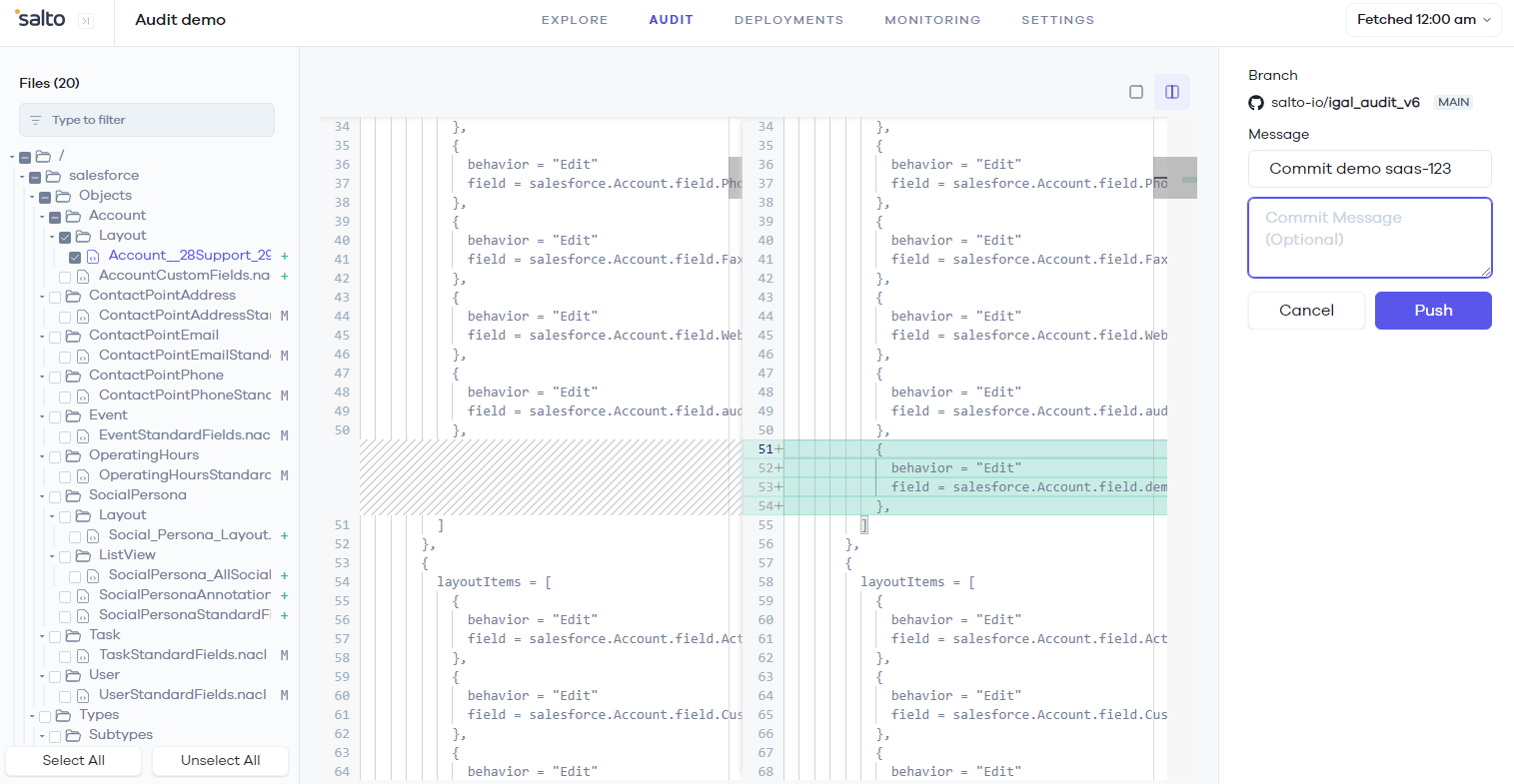Click the Push button
This screenshot has width=1514, height=784.
point(1433,311)
